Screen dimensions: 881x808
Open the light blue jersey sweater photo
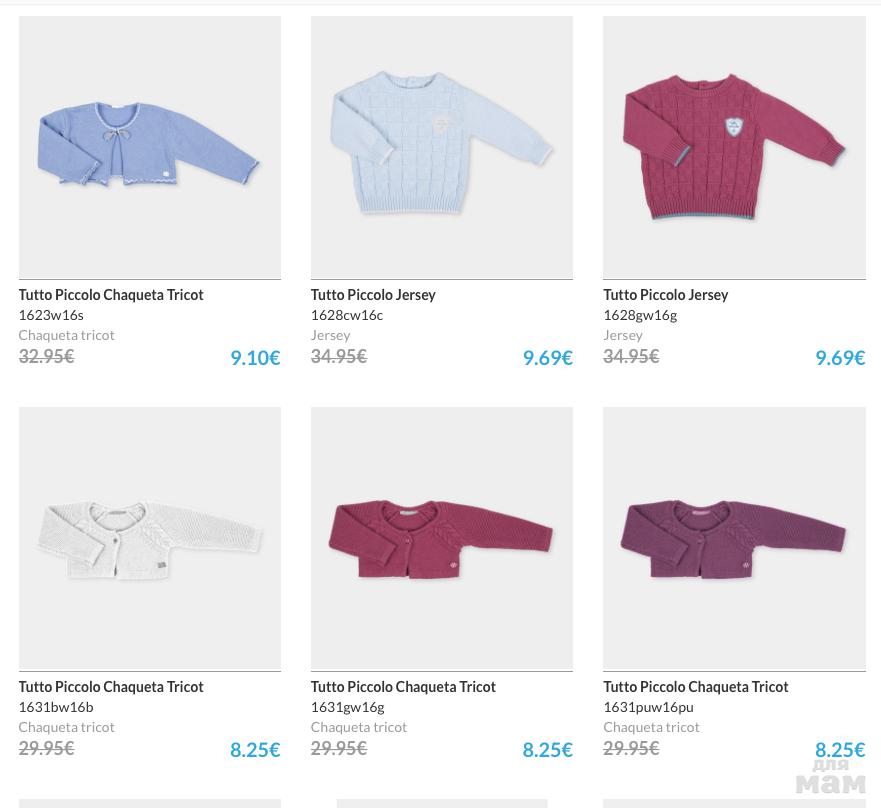441,147
